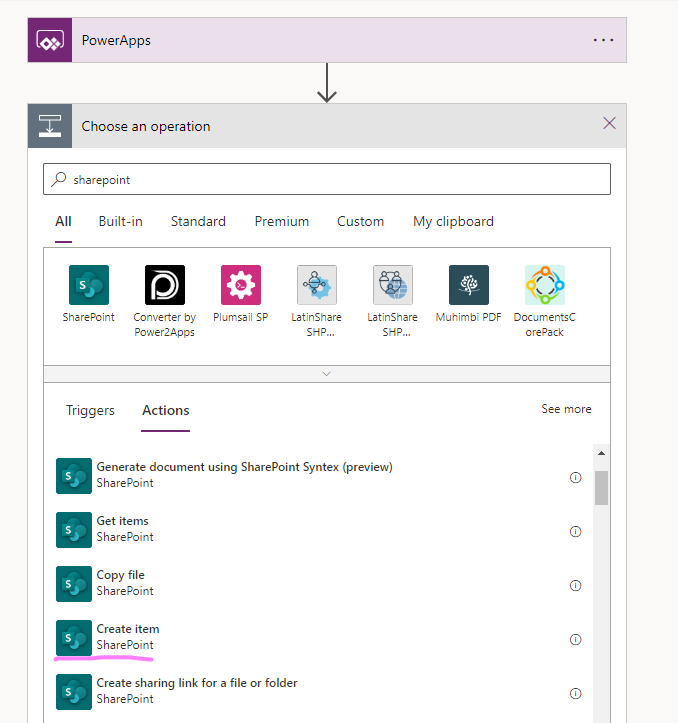Show info for Create item action

pos(575,640)
